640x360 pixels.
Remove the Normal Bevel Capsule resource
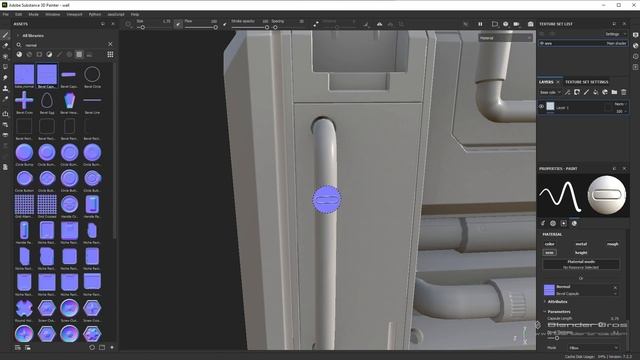[615, 288]
